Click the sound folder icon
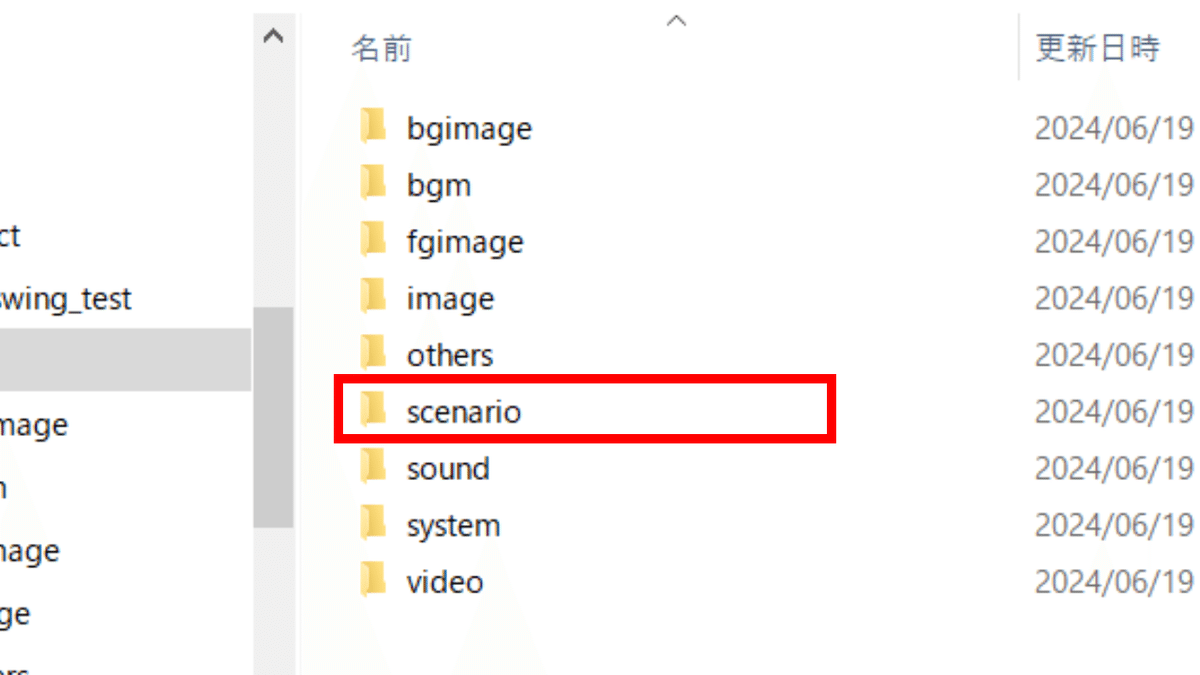 pos(373,467)
